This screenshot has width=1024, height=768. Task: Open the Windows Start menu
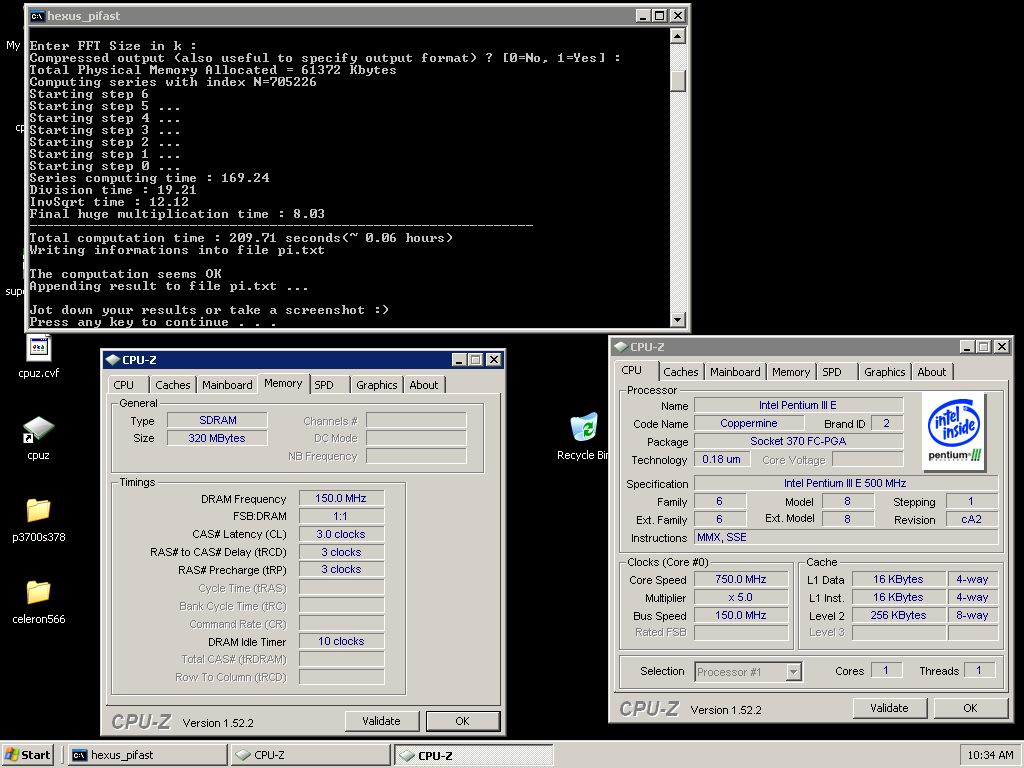pos(28,755)
